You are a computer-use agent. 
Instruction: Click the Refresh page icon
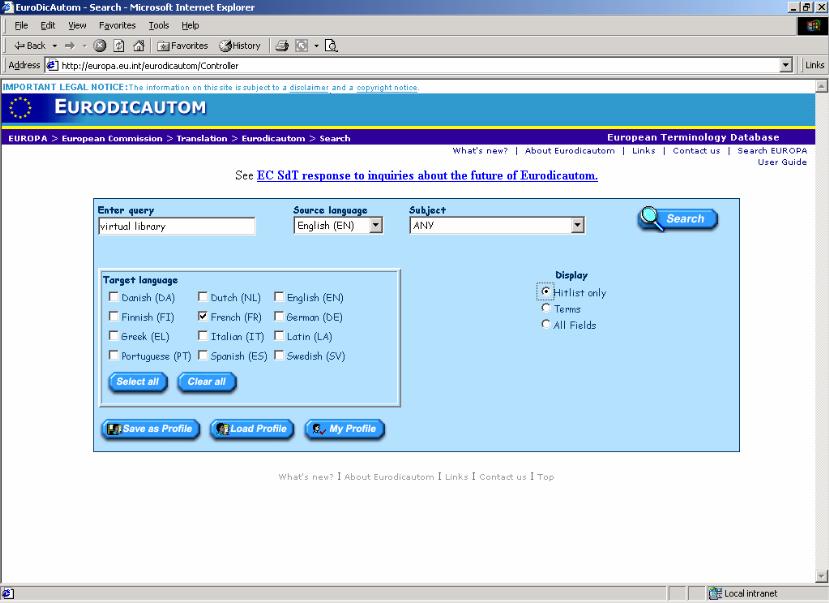pyautogui.click(x=119, y=46)
